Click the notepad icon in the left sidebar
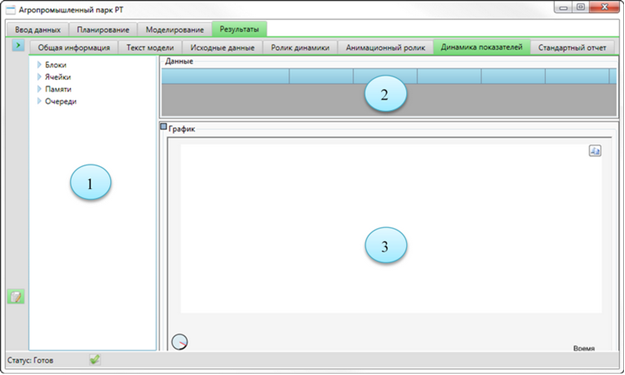This screenshot has height=375, width=625. coord(16,296)
